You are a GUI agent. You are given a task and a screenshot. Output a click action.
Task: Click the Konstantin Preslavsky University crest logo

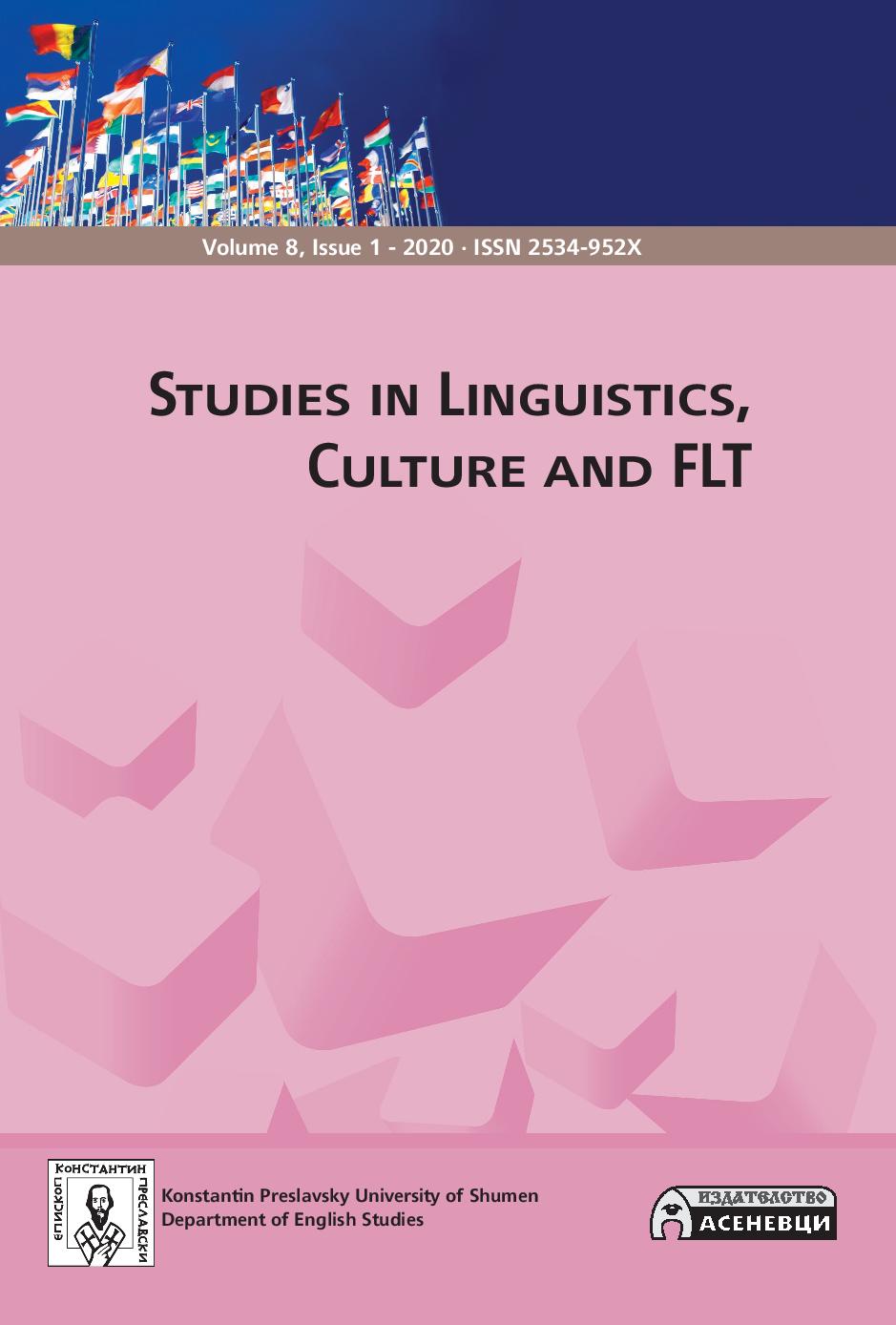pyautogui.click(x=101, y=1211)
